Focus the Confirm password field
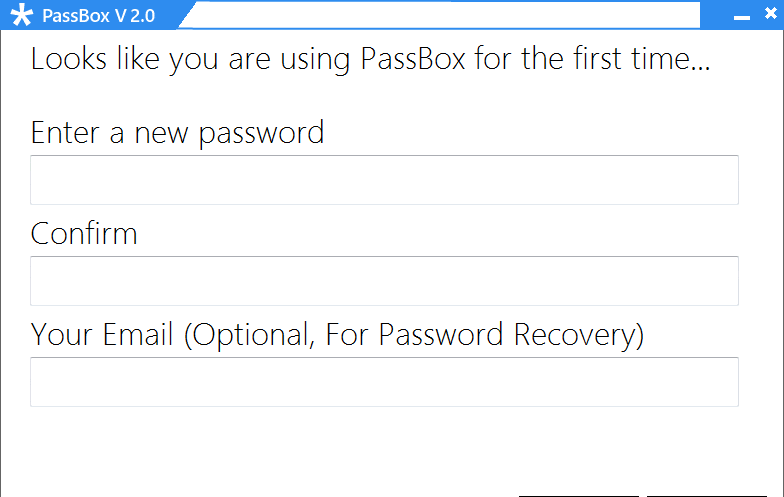784x497 pixels. (x=384, y=281)
